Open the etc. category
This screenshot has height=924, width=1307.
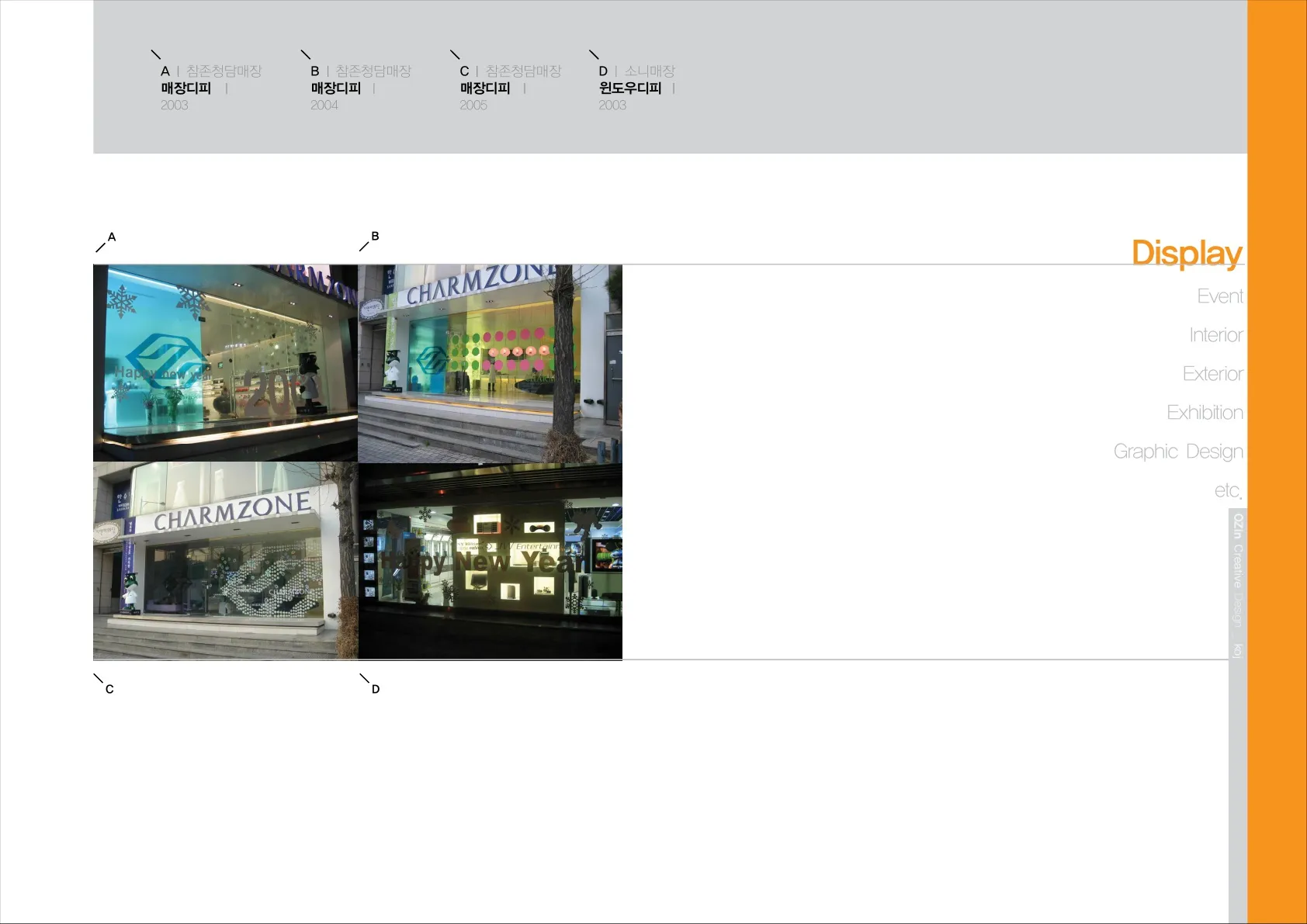1228,490
